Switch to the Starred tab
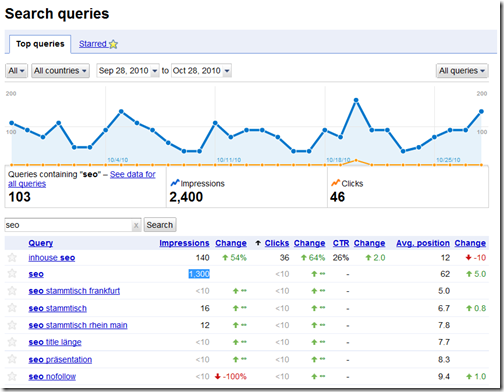This screenshot has width=504, height=392. coord(98,44)
